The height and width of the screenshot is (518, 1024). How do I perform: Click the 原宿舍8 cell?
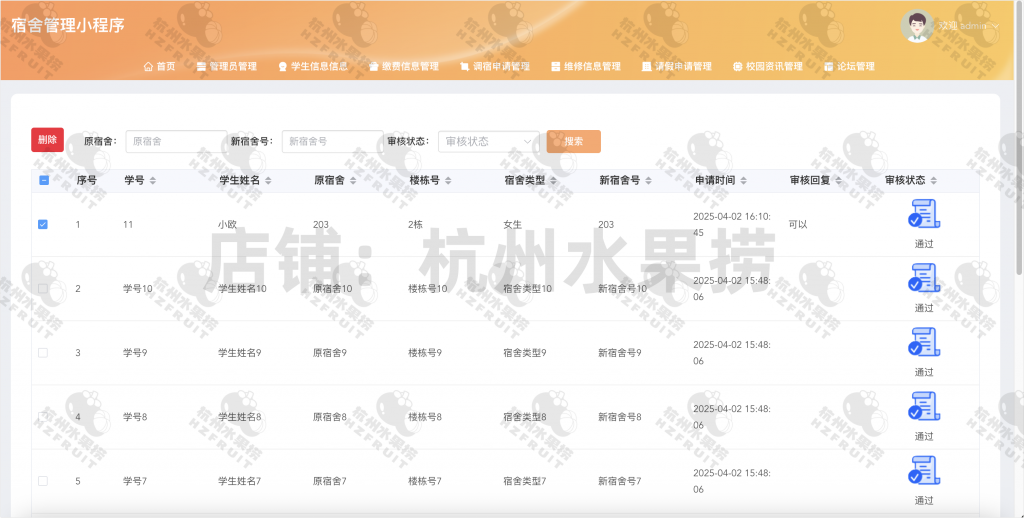click(x=330, y=417)
